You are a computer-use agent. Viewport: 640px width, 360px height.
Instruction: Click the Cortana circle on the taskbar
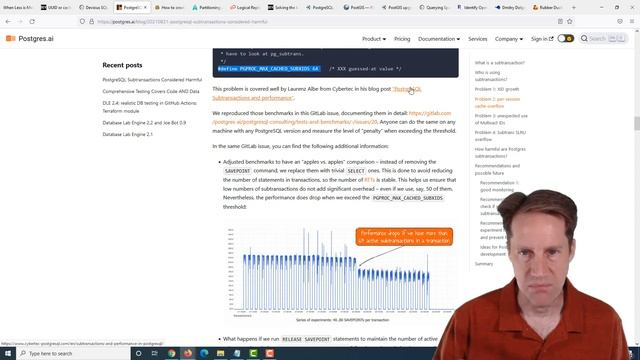(x=138, y=353)
